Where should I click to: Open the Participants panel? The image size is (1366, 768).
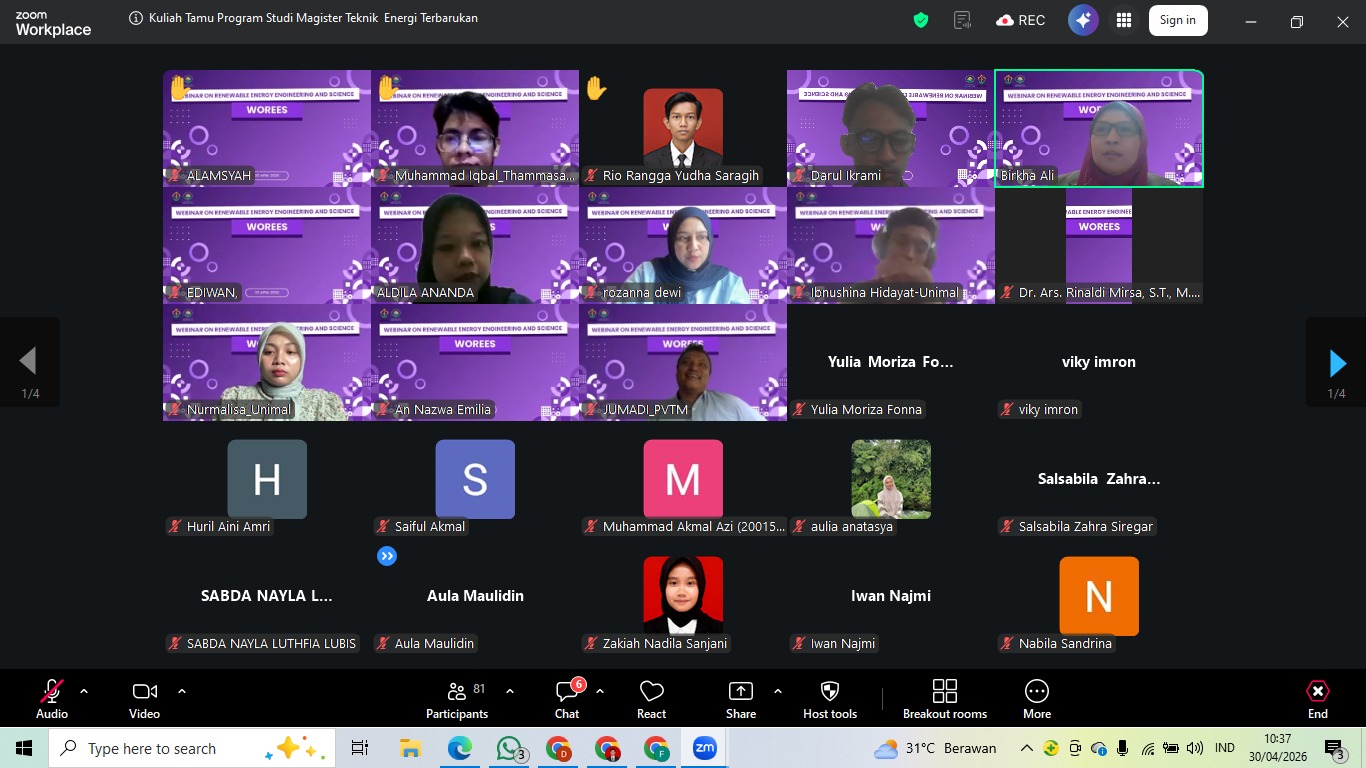click(457, 698)
